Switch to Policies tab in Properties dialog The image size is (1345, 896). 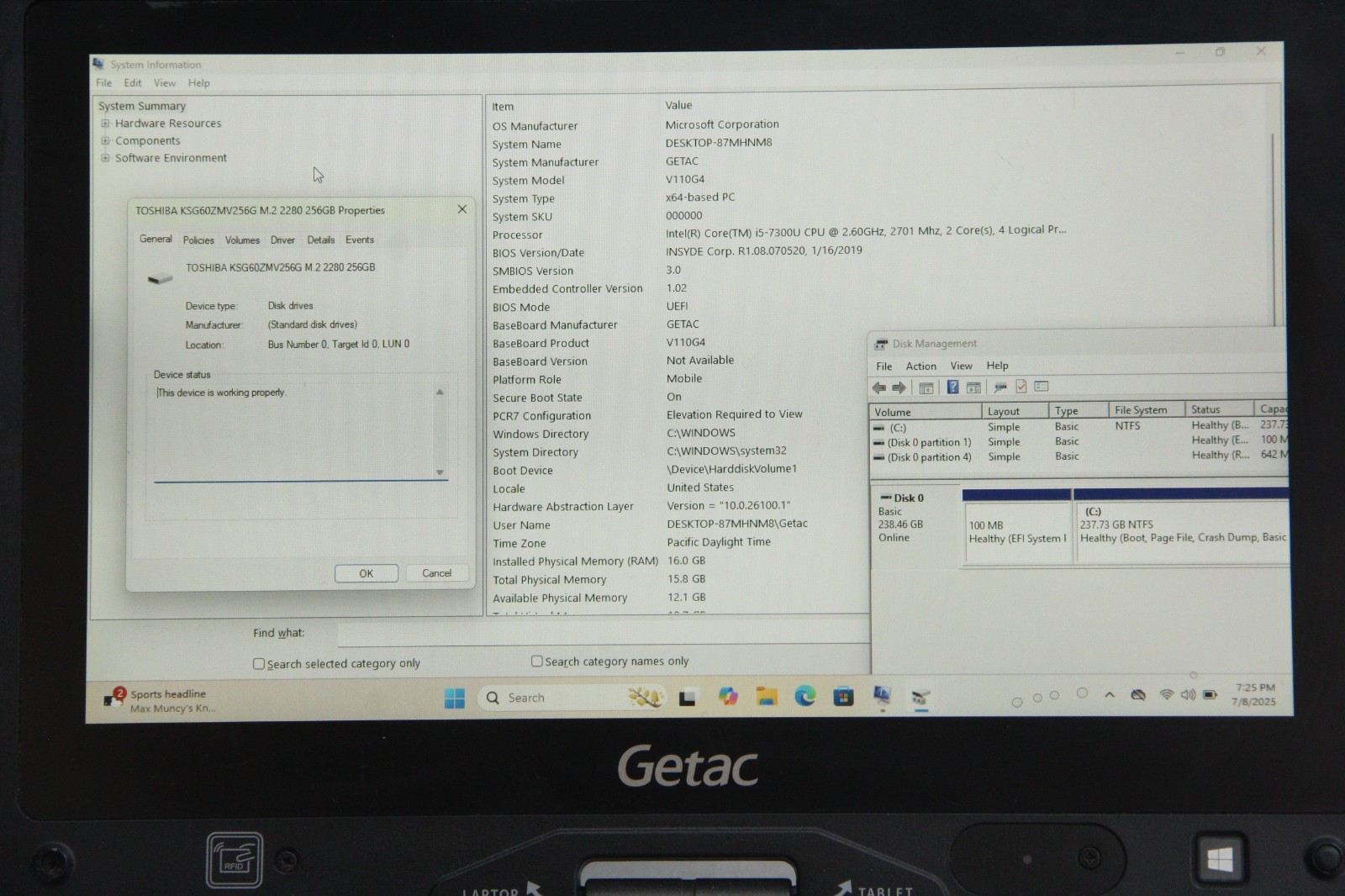[198, 240]
